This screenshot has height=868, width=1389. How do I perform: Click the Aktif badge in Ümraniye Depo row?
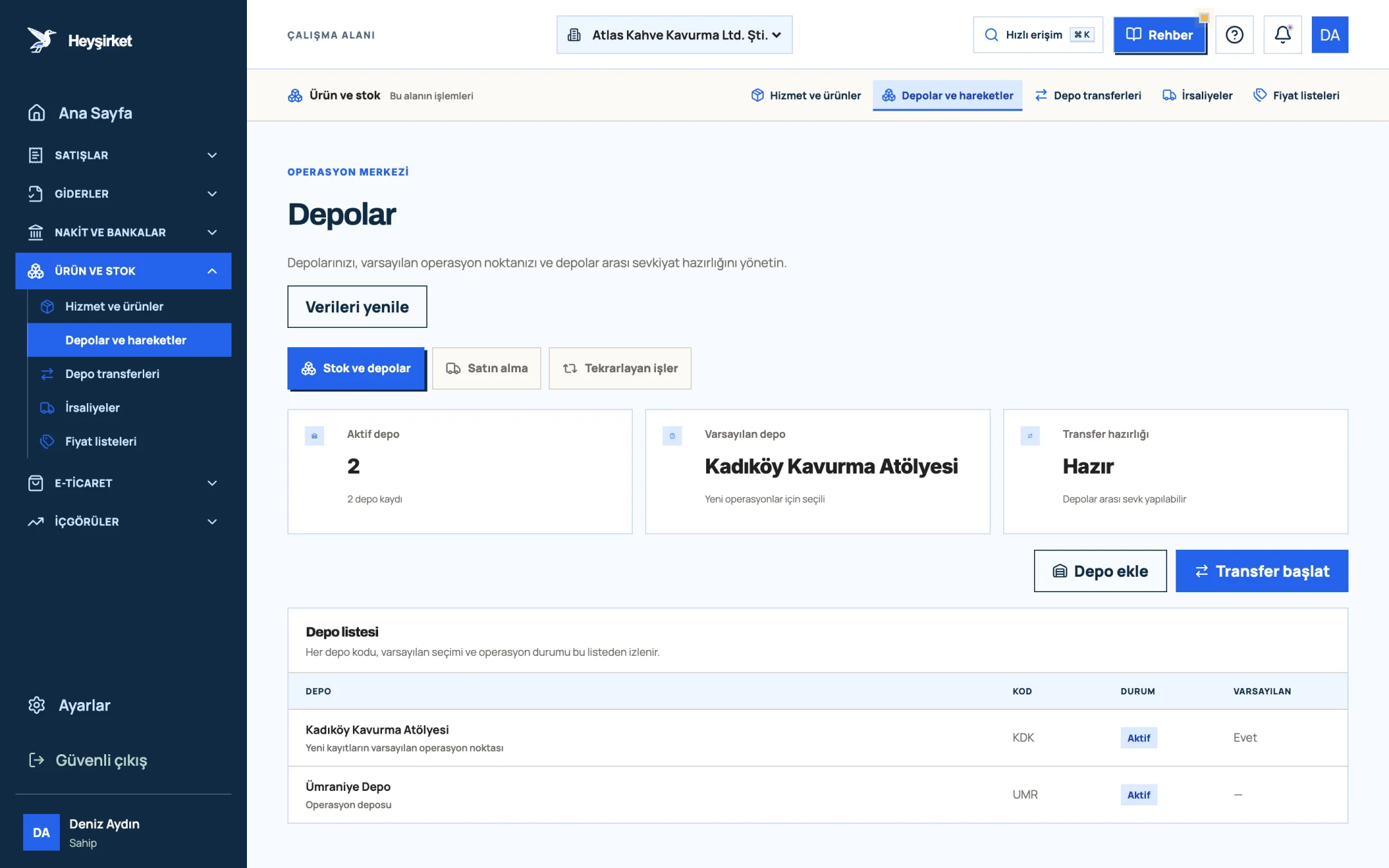pos(1138,795)
